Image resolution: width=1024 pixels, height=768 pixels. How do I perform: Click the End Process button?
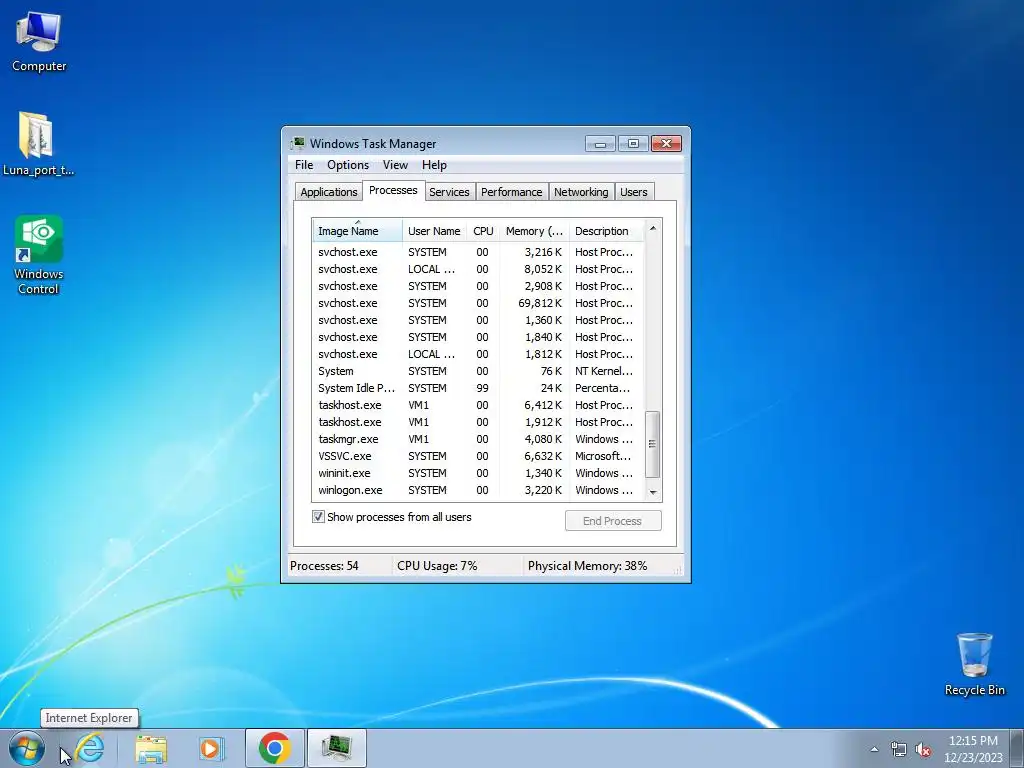tap(613, 520)
